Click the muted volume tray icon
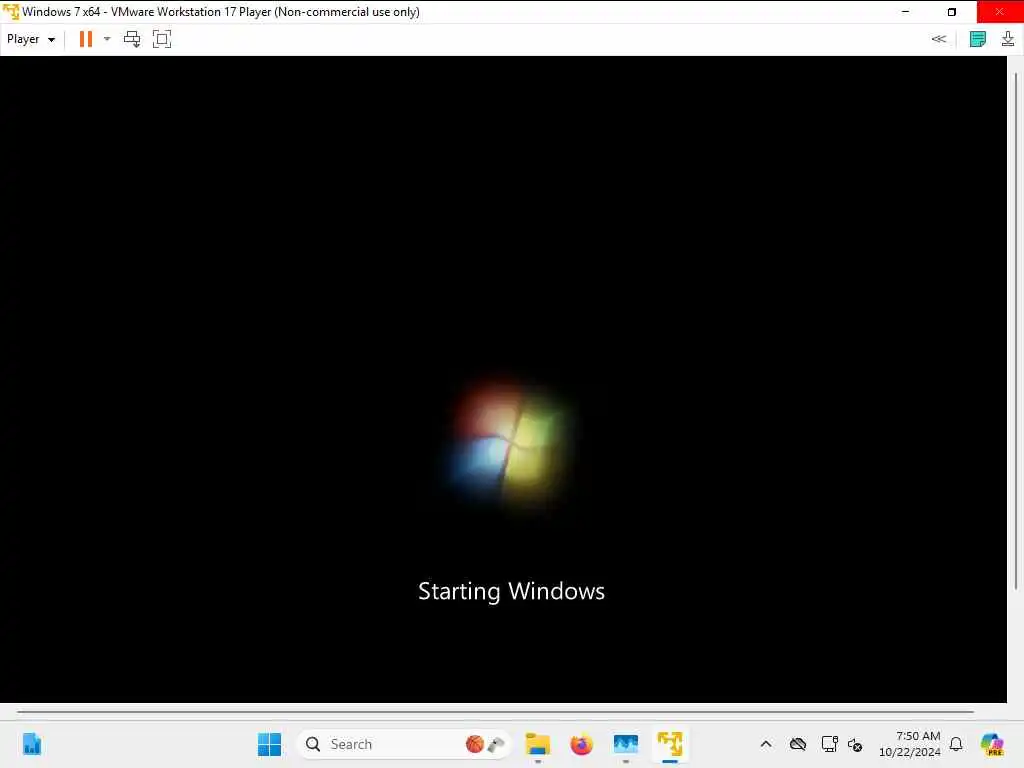 point(855,744)
